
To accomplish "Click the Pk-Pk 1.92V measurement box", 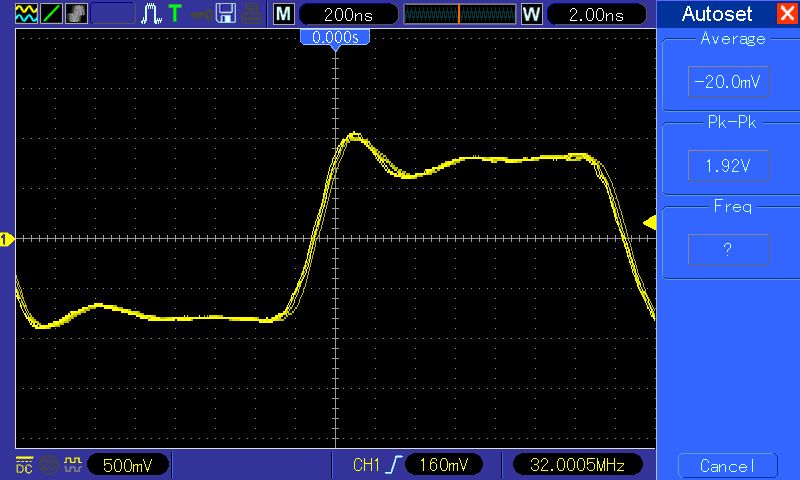I will (728, 165).
